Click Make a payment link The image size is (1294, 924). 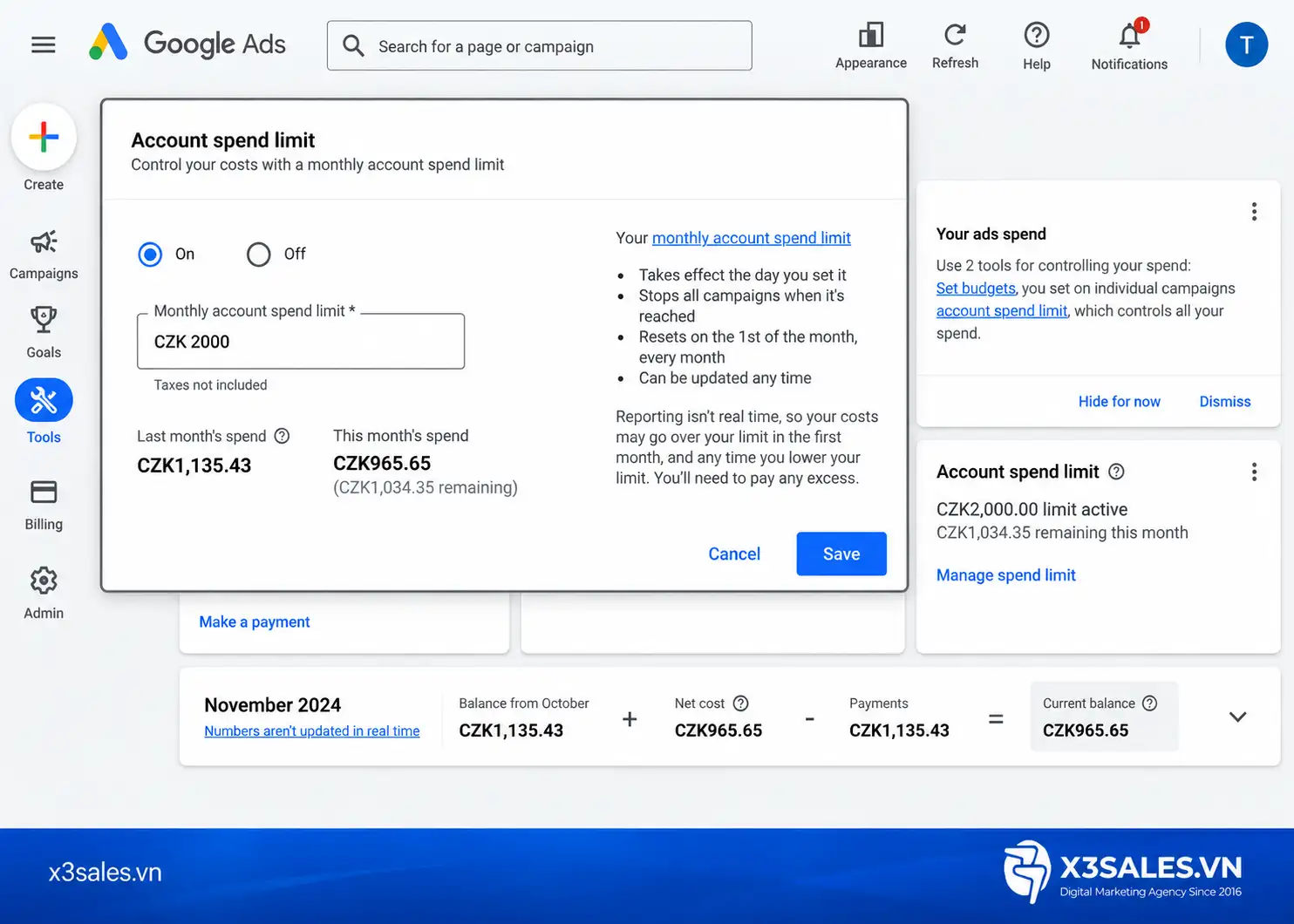point(255,622)
